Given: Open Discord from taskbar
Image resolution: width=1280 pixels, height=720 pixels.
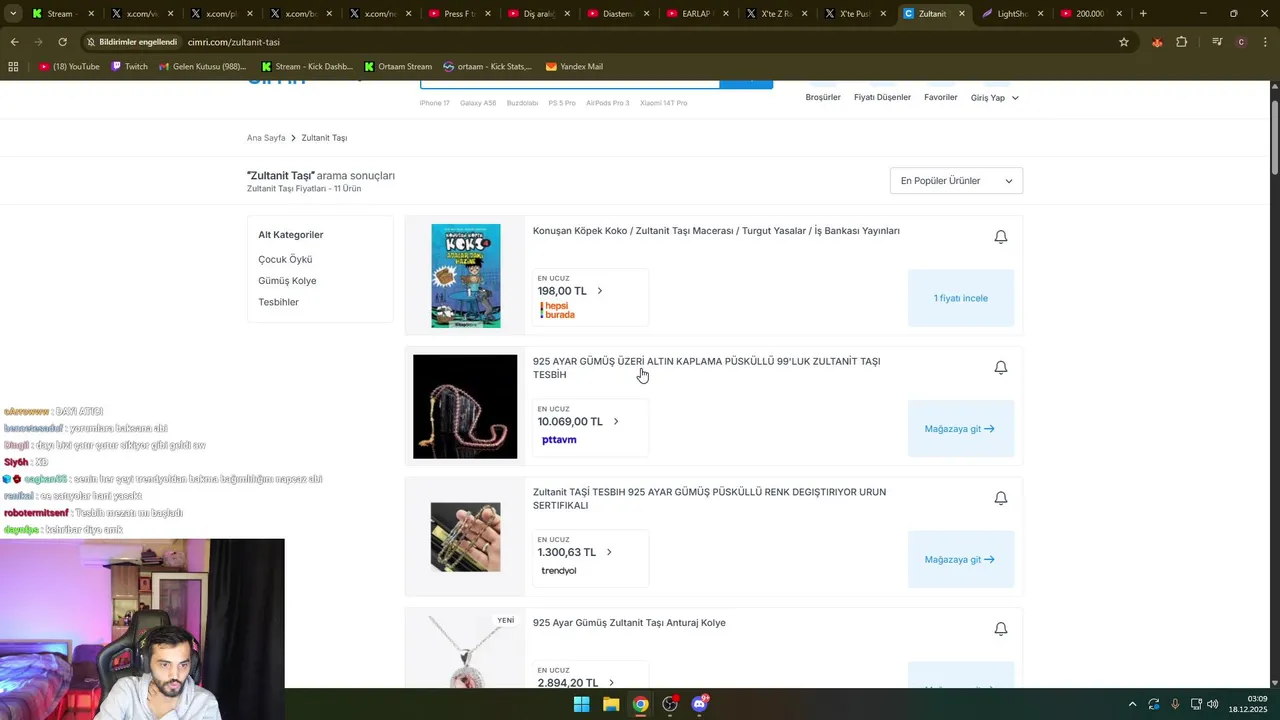Looking at the screenshot, I should pyautogui.click(x=700, y=704).
